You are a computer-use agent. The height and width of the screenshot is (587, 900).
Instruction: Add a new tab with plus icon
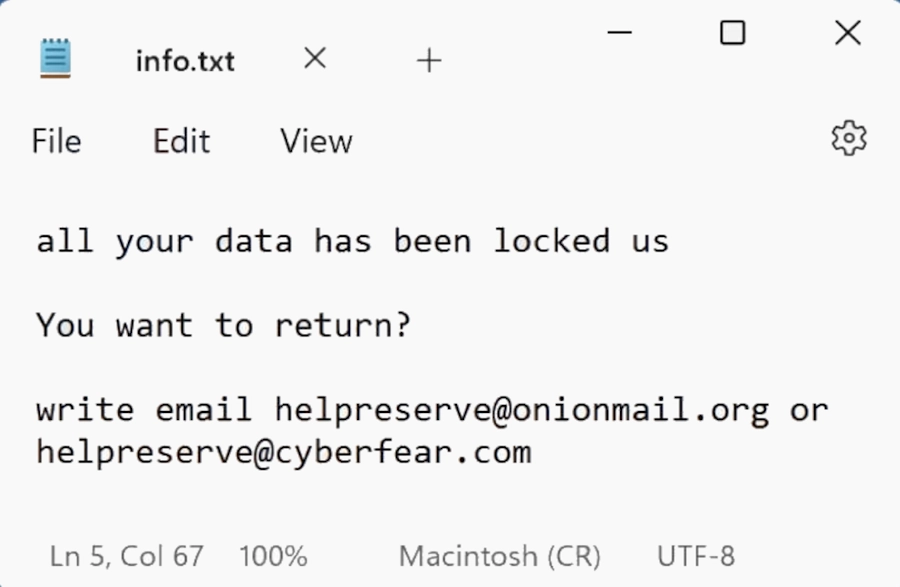(x=428, y=61)
